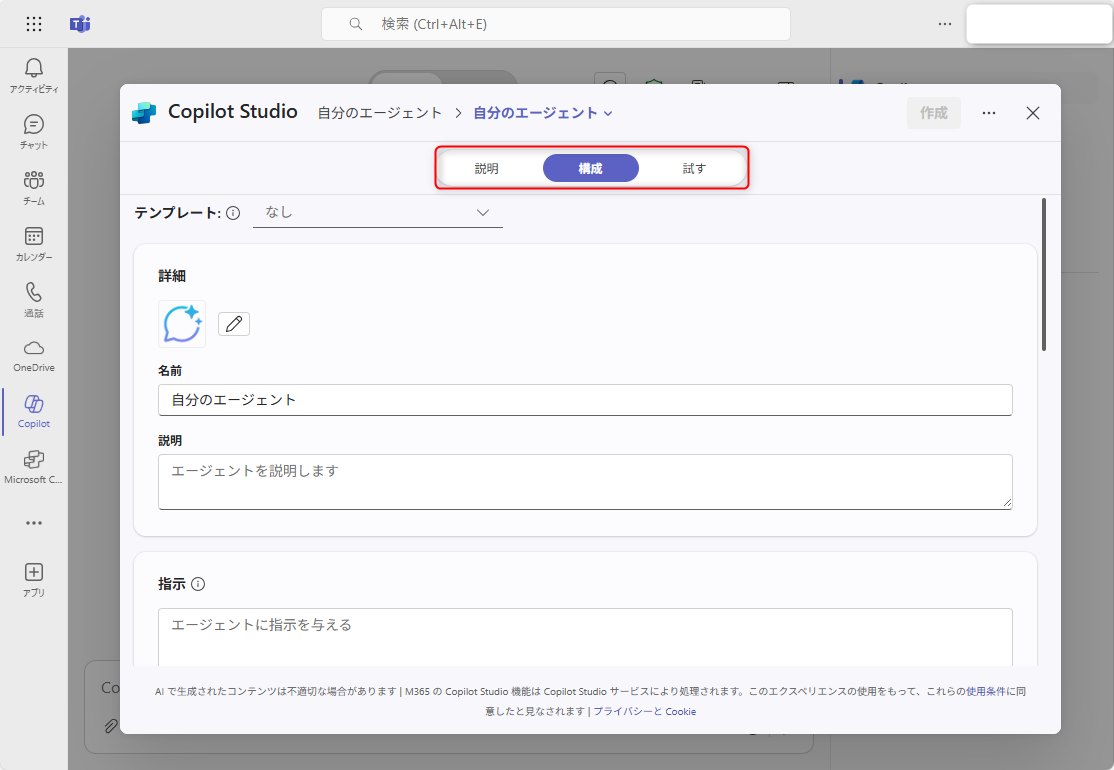This screenshot has height=770, width=1114.
Task: Open the プライバシーと Cookie link
Action: coord(644,711)
